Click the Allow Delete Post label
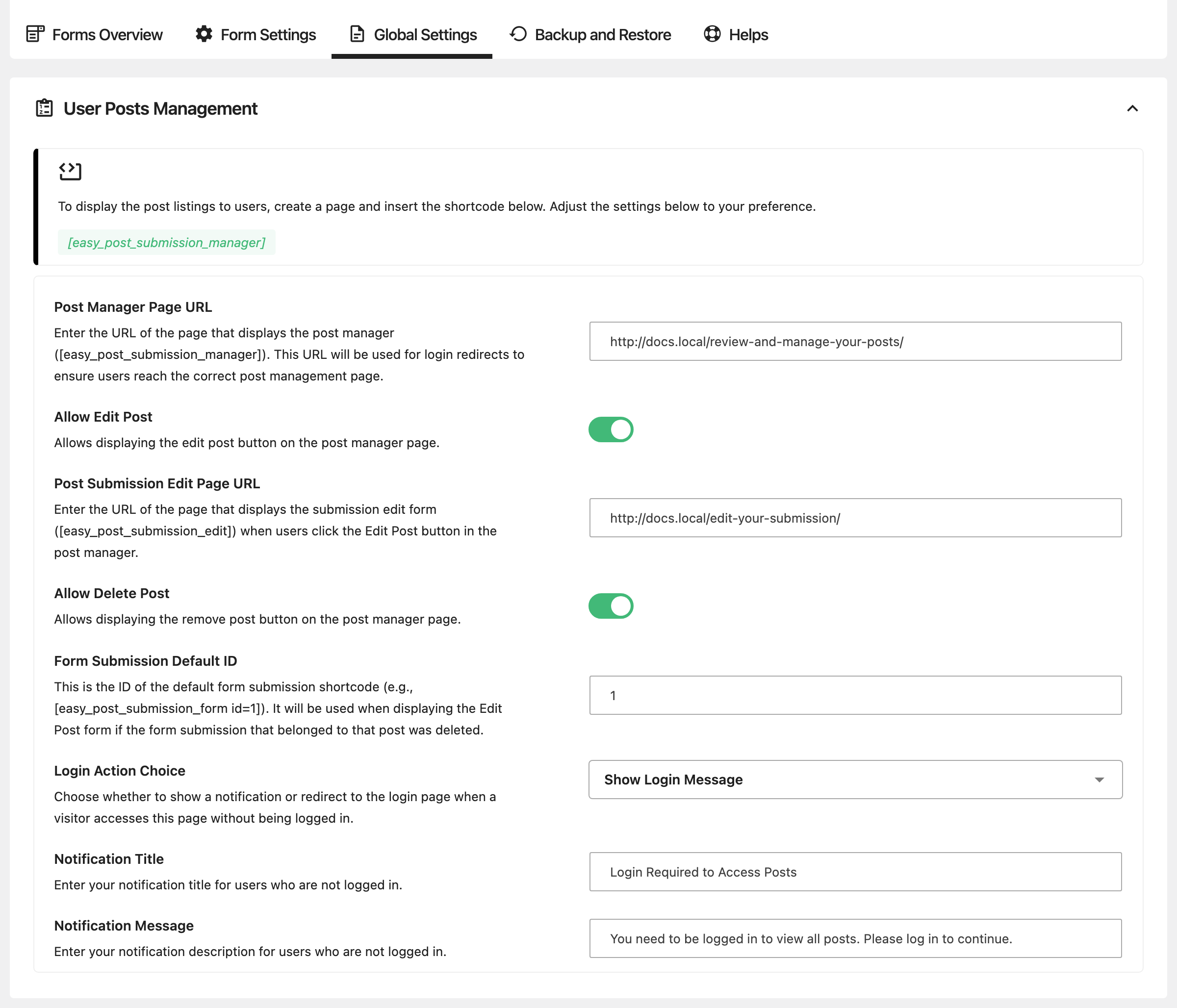The width and height of the screenshot is (1177, 1008). (x=111, y=593)
